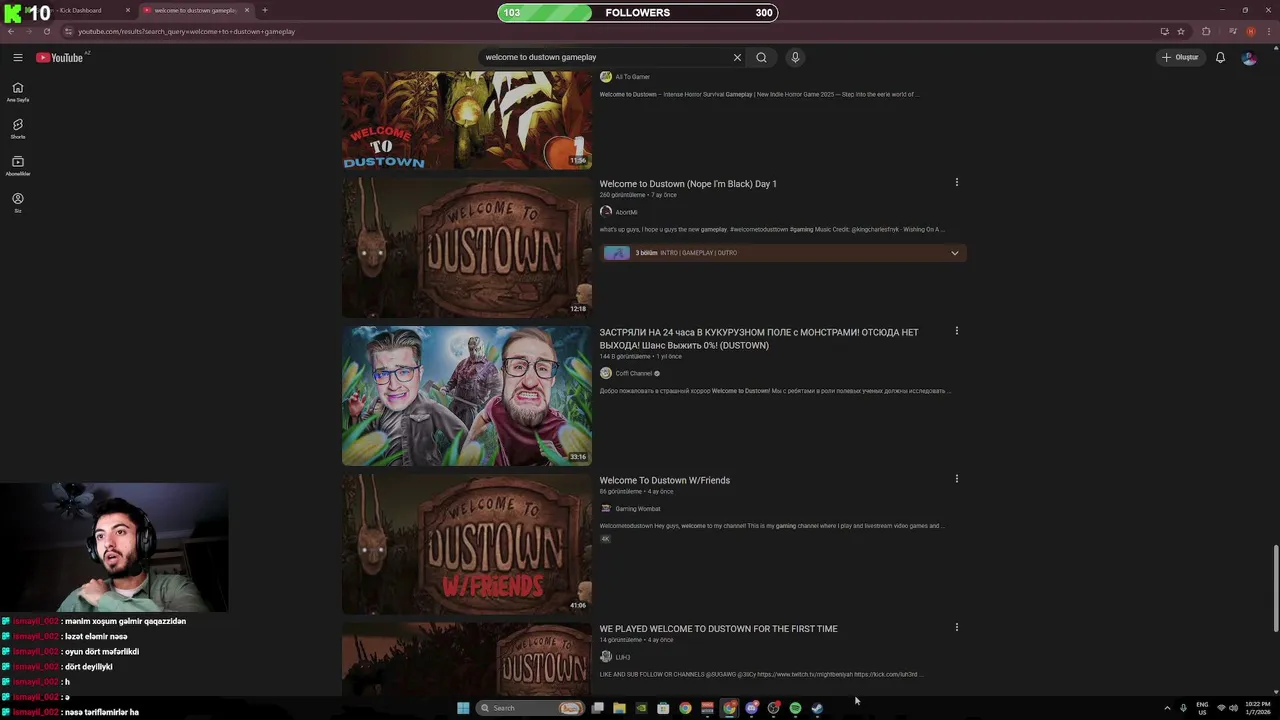Click the page vertical scrollbar thumb
Image resolution: width=1280 pixels, height=720 pixels.
[1275, 588]
